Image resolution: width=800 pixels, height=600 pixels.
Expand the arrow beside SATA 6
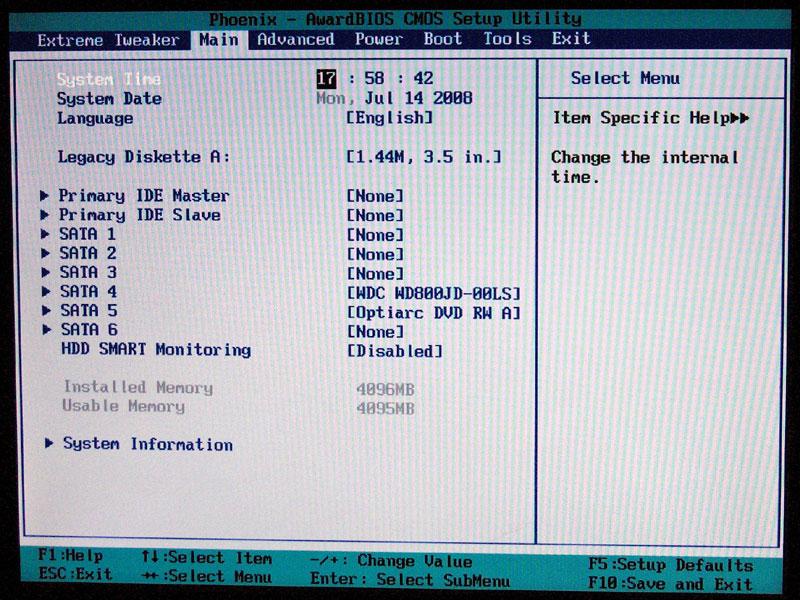(46, 330)
